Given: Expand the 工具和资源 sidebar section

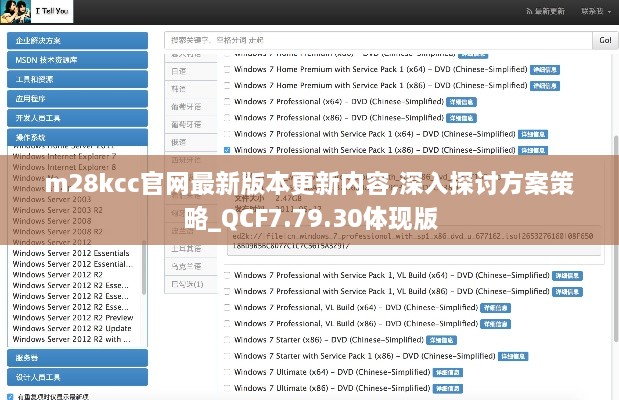Looking at the screenshot, I should (x=77, y=79).
